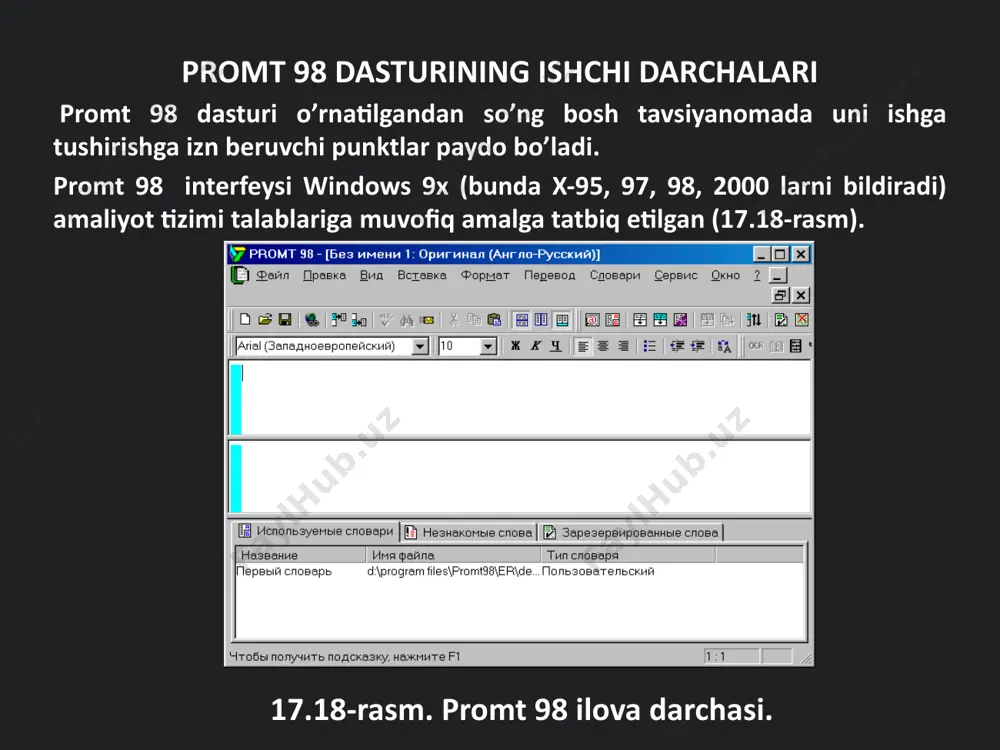Align text right
The height and width of the screenshot is (750, 1000).
tap(623, 346)
